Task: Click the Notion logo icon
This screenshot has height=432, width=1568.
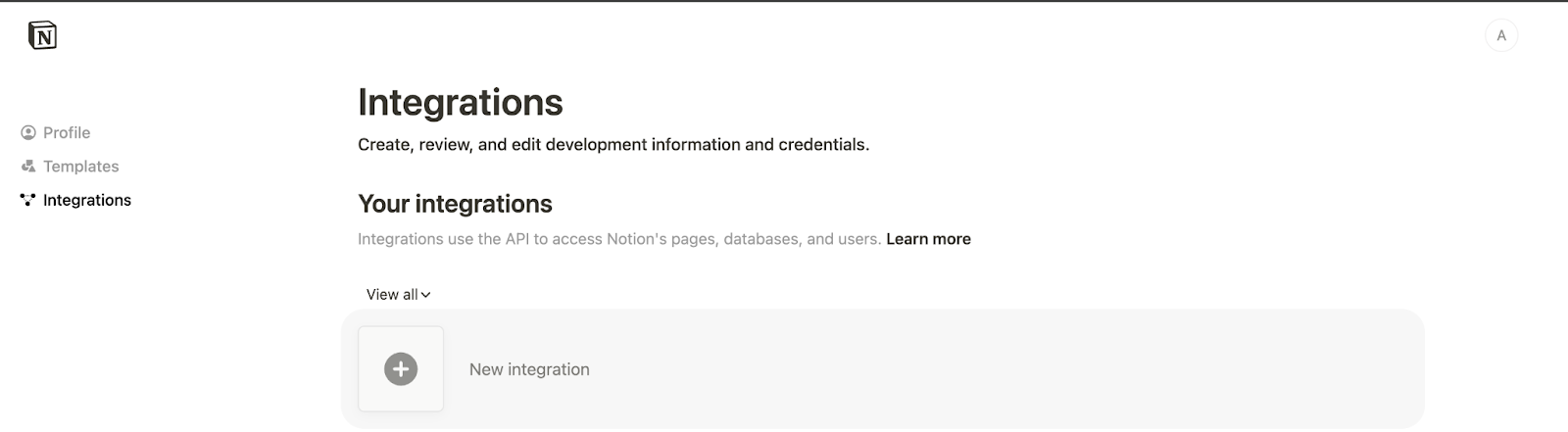Action: 42,35
